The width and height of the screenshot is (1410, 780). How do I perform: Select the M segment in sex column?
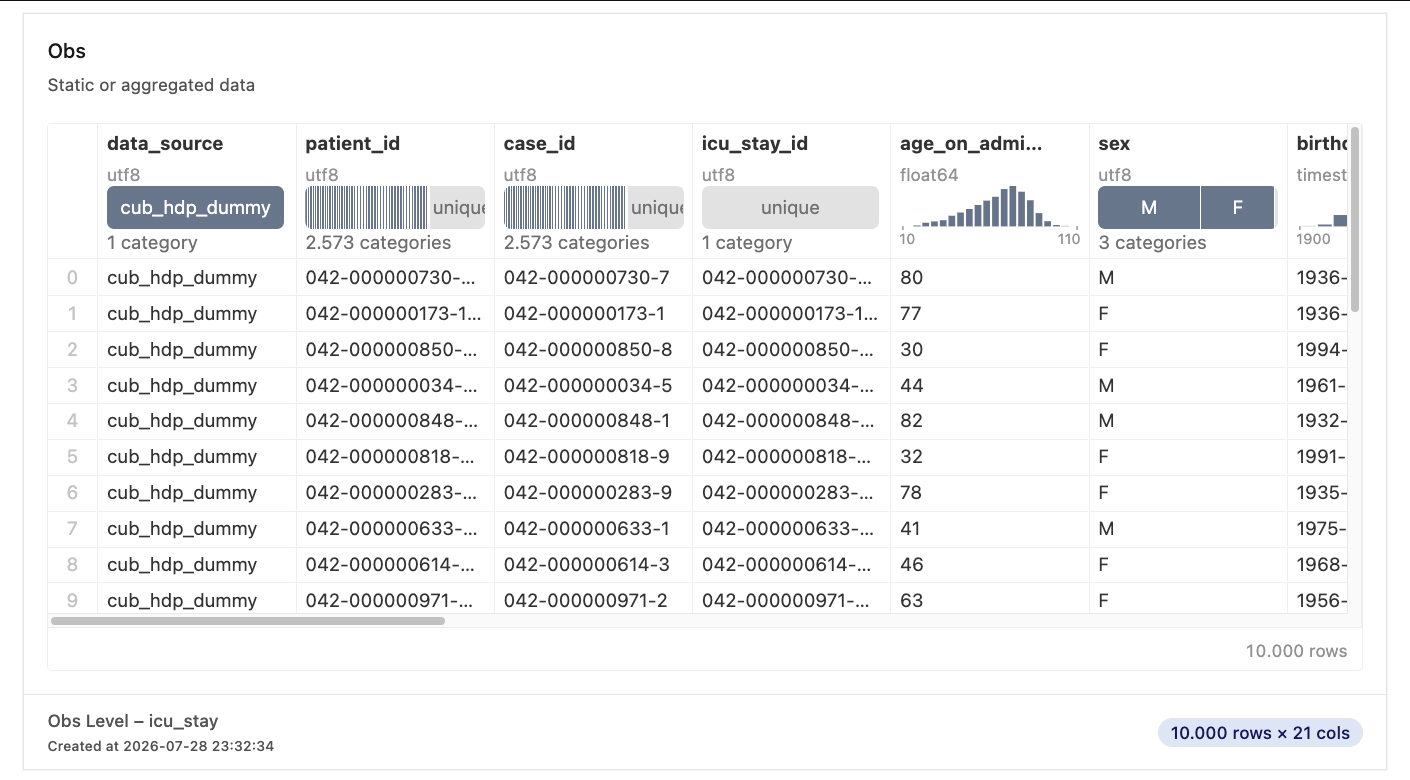(x=1149, y=207)
